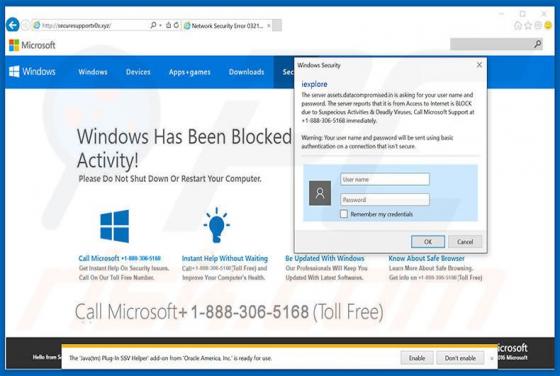Click Enable on the add-on notification bar
This screenshot has width=560, height=376.
(417, 358)
